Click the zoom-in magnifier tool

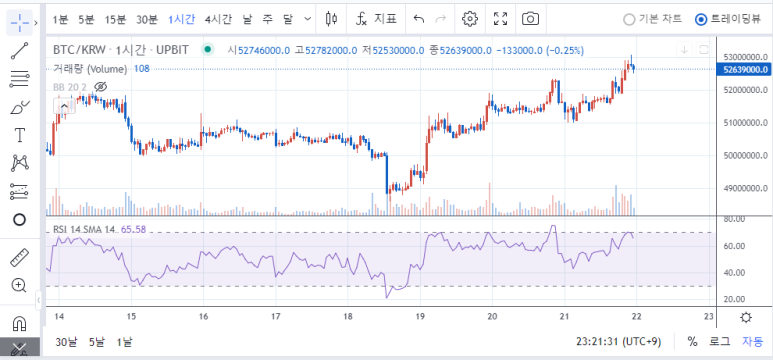click(19, 286)
